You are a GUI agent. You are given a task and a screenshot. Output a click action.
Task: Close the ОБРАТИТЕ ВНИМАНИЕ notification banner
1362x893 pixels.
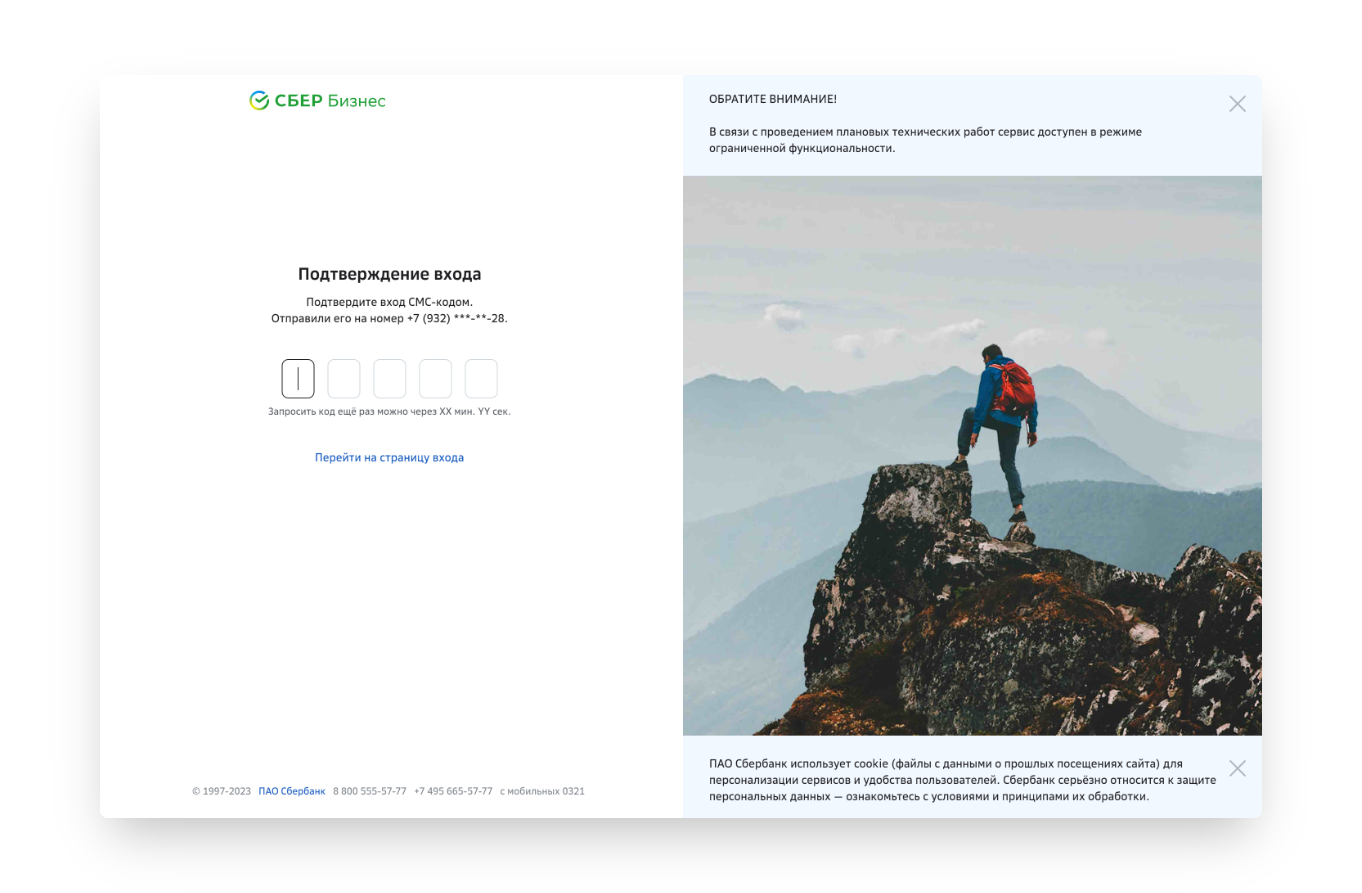coord(1237,104)
